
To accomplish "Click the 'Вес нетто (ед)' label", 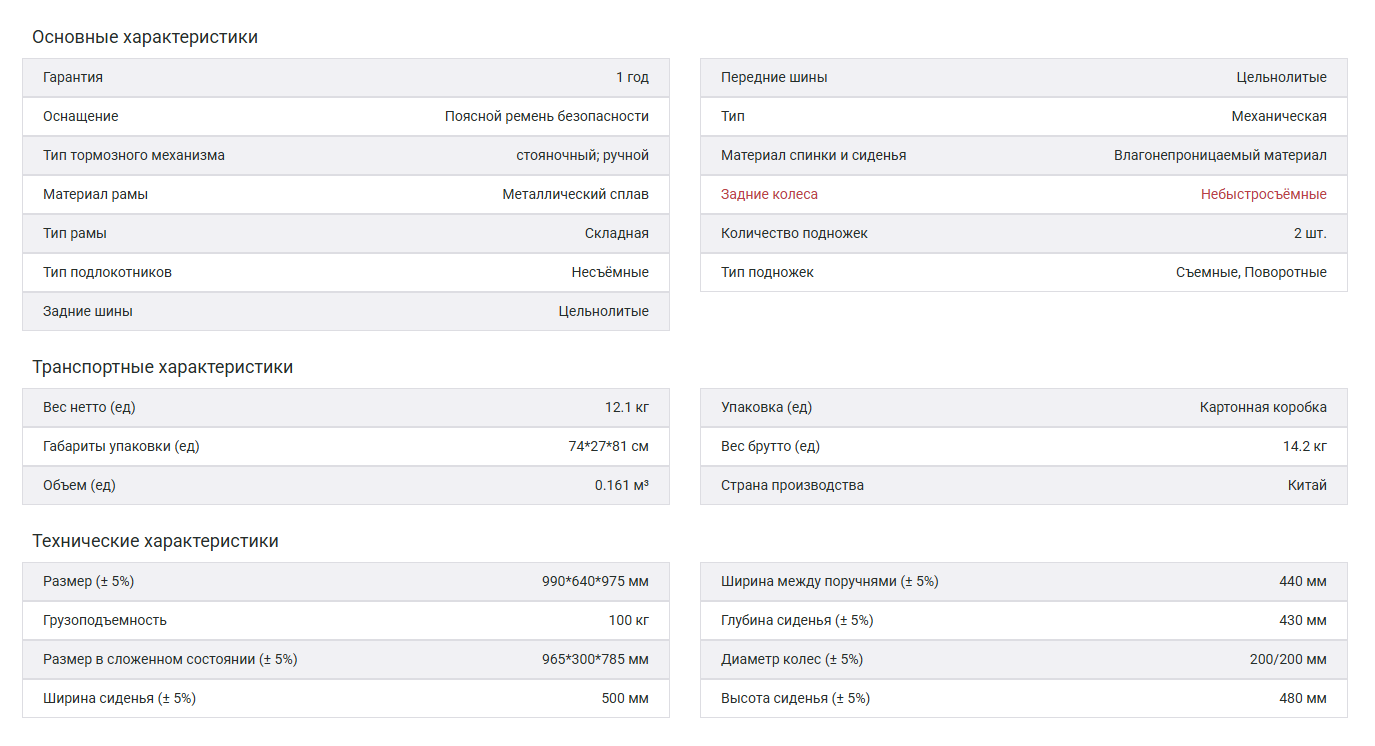I will [89, 407].
